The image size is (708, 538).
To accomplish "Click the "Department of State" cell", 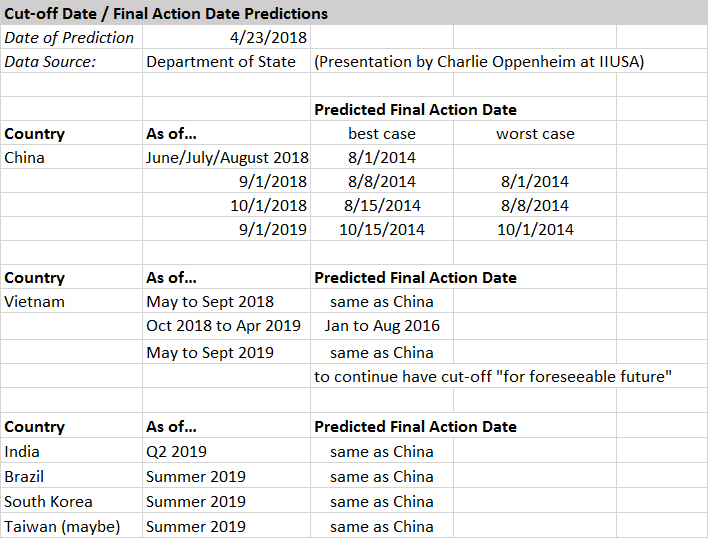I will (x=221, y=62).
